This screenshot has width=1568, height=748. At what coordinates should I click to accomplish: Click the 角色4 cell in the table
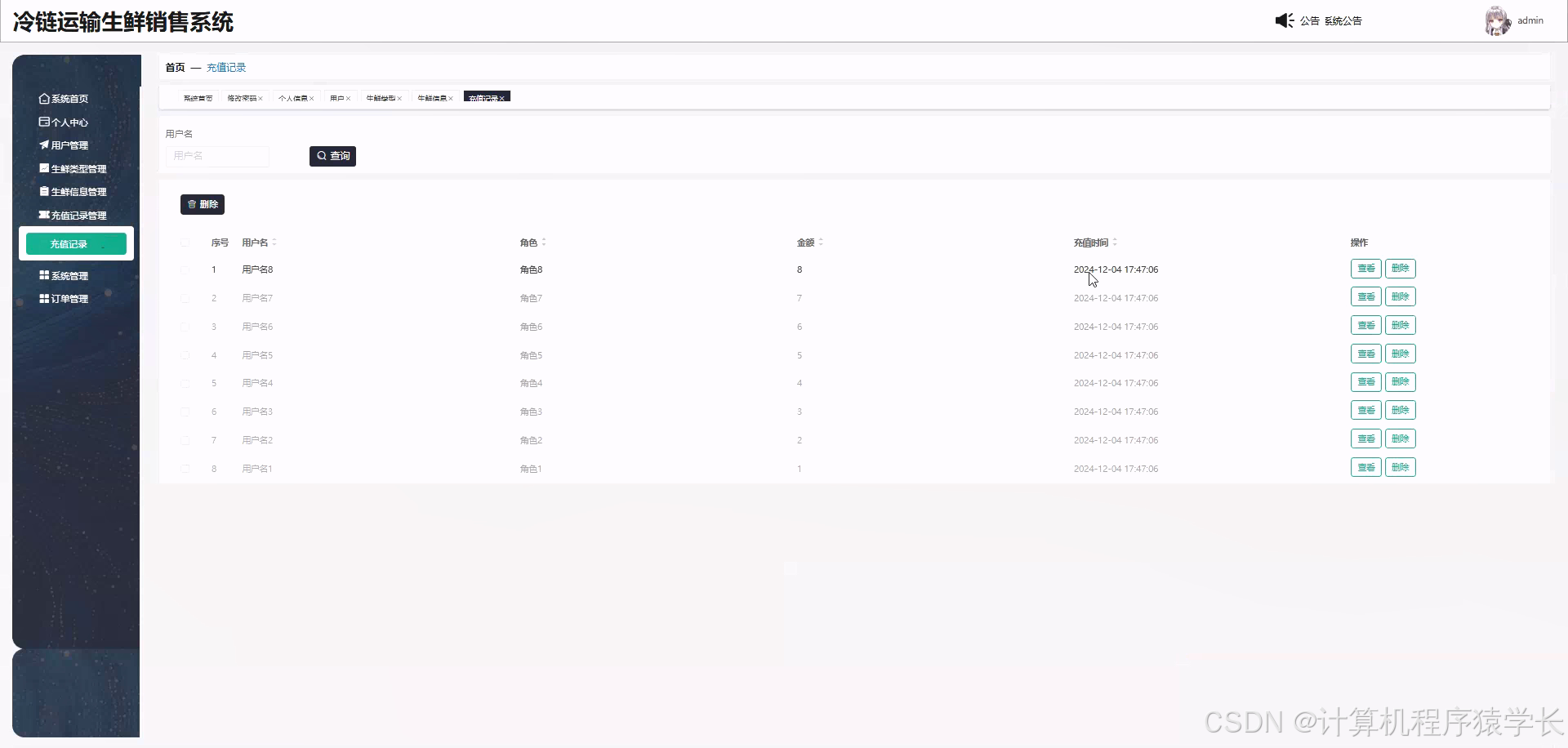pos(531,383)
